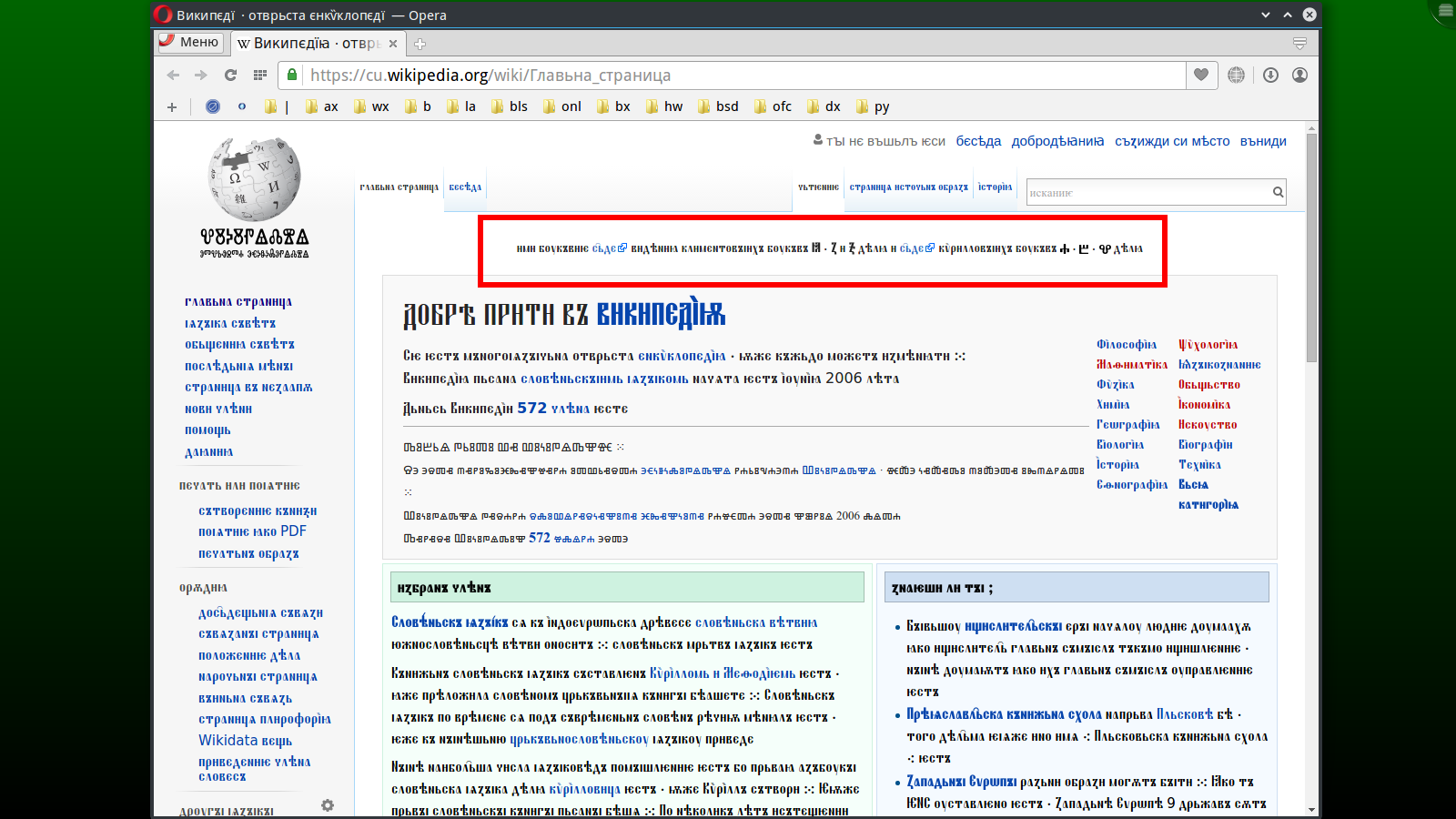Screen dimensions: 1456x819
Task: Open the tab list menu at right
Action: click(x=1299, y=44)
